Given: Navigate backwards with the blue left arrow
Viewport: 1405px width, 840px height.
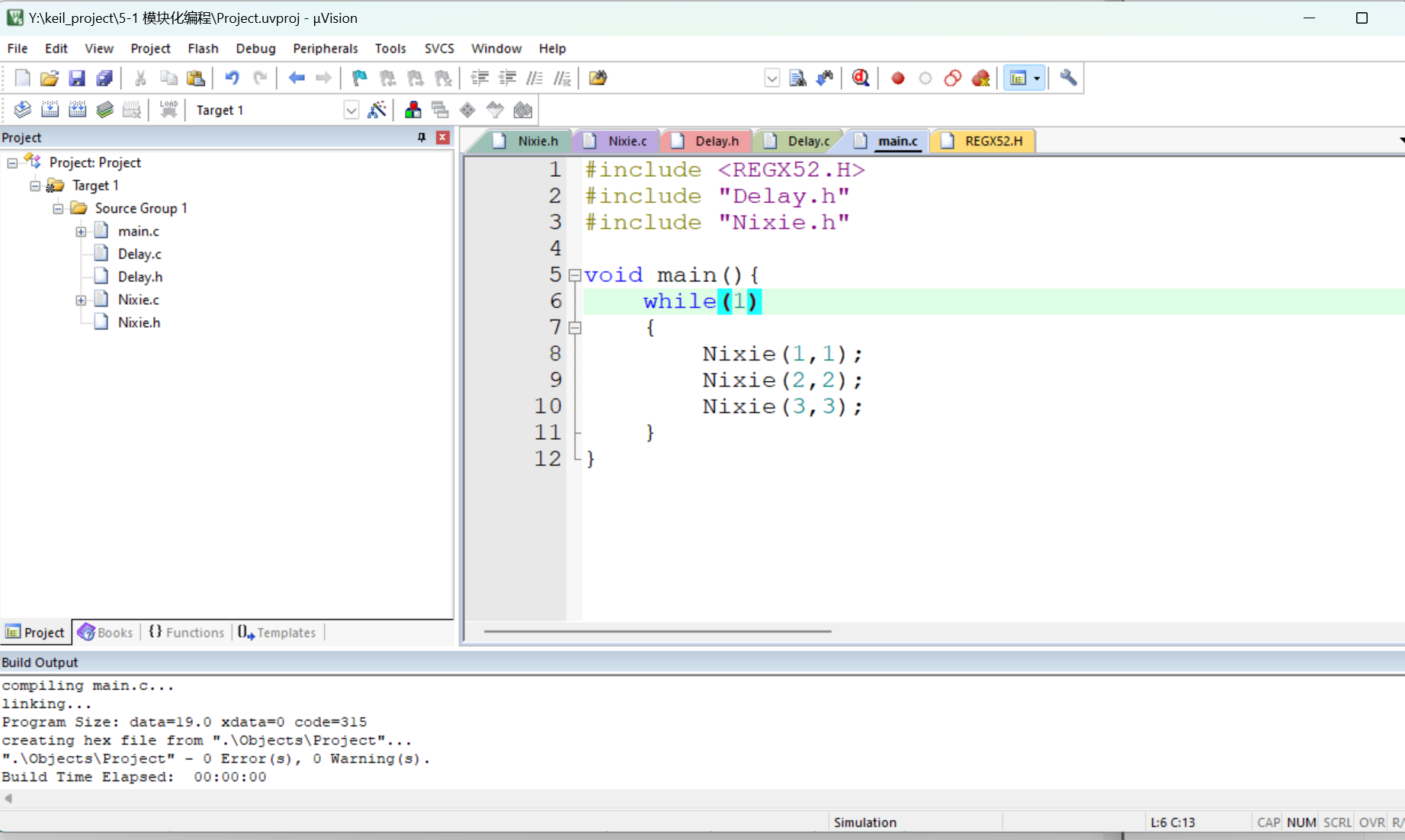Looking at the screenshot, I should pos(297,78).
